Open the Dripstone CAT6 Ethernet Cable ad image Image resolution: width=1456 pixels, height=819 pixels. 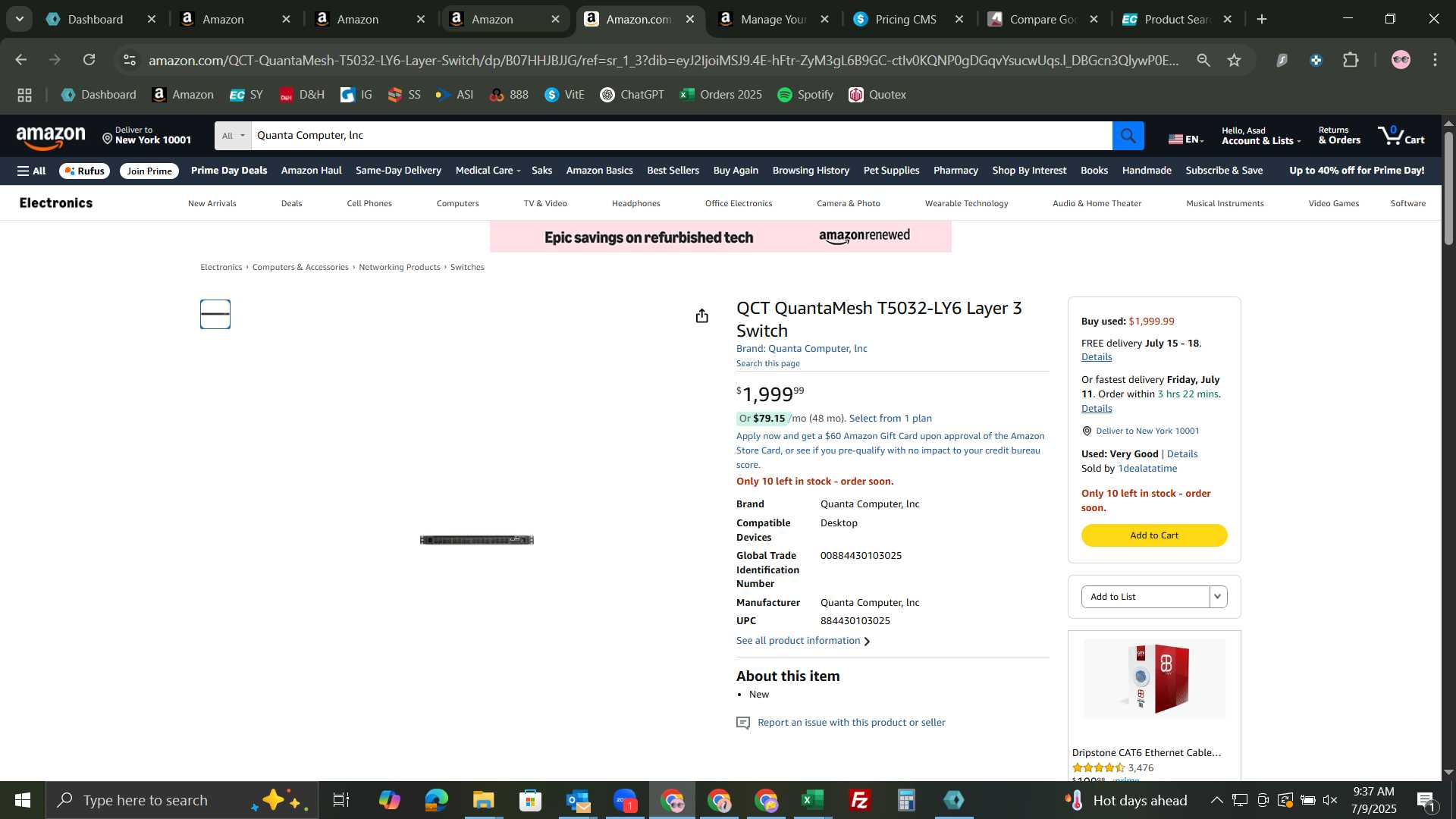point(1153,679)
